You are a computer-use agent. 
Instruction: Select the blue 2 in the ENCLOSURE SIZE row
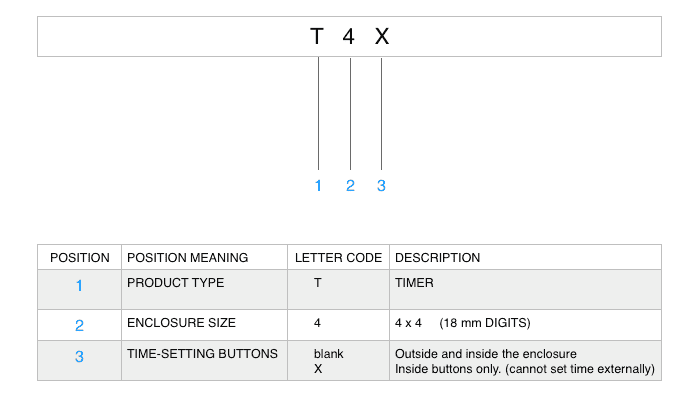(x=79, y=326)
